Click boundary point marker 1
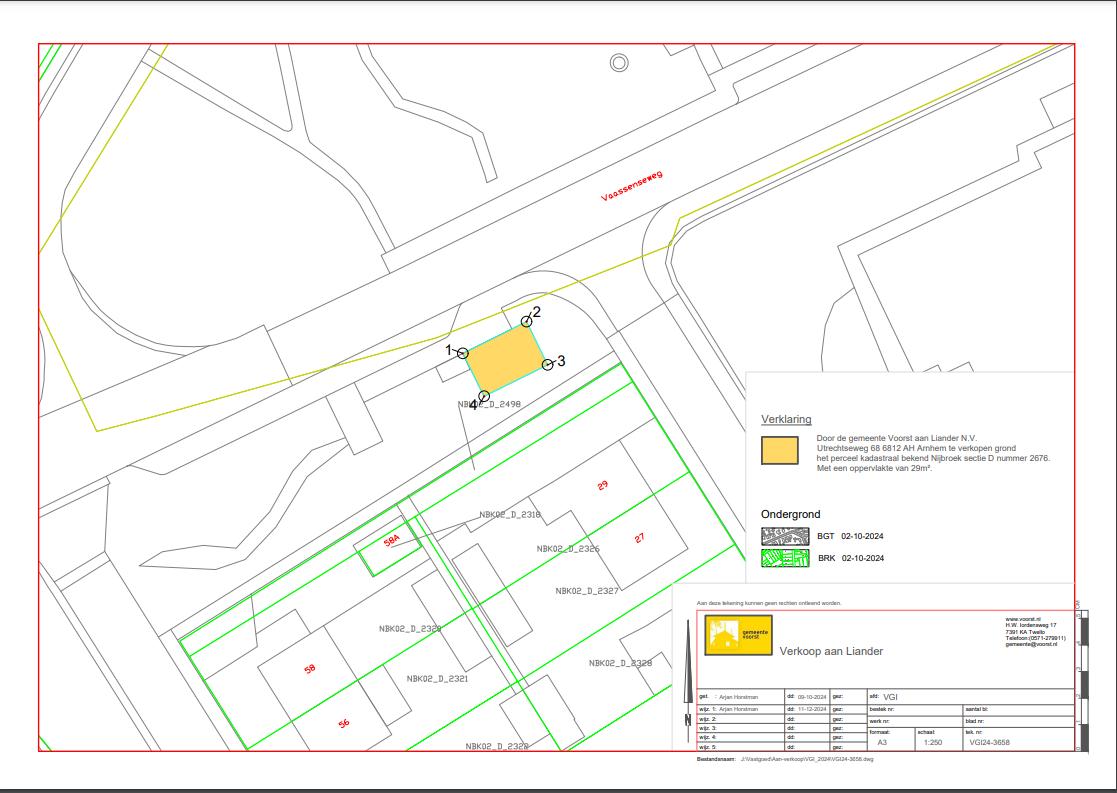The image size is (1117, 793). point(463,353)
